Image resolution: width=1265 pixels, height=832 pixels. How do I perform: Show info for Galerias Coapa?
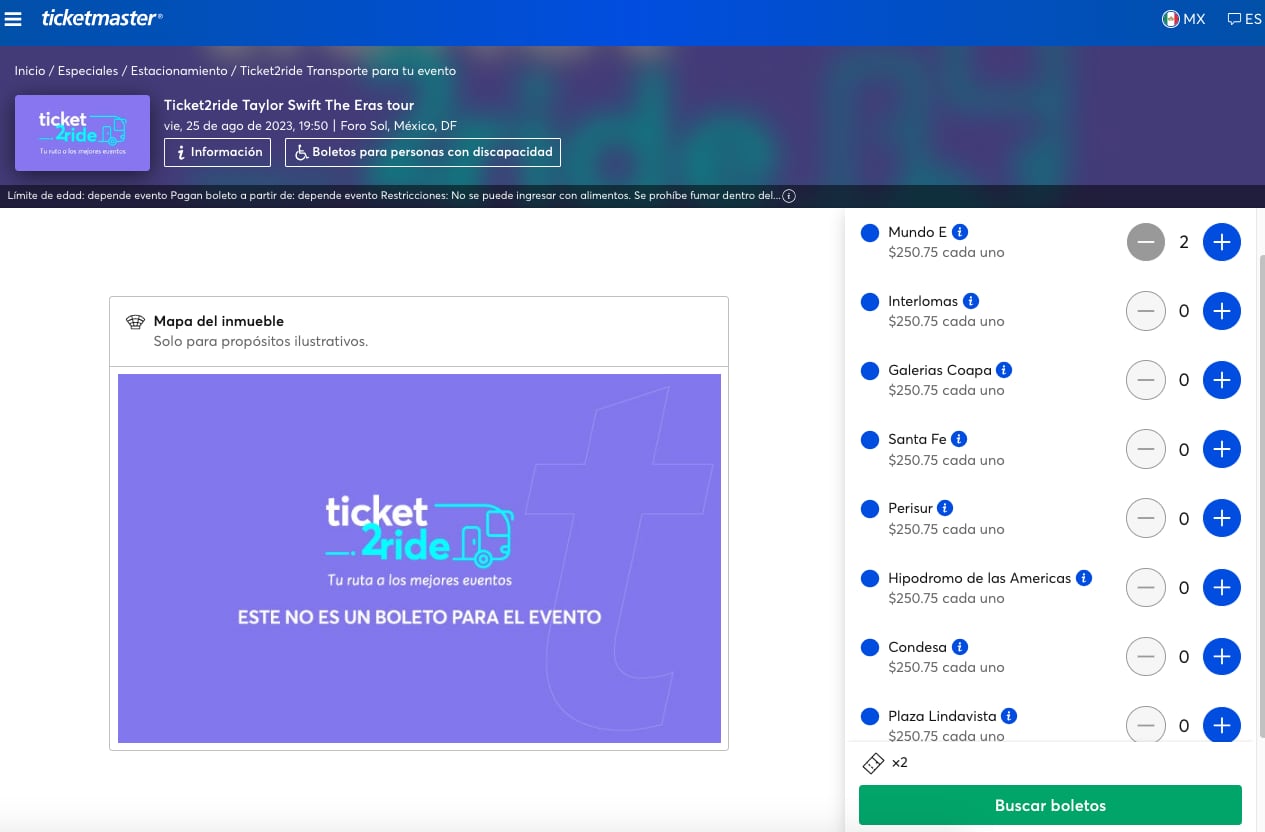click(x=1004, y=370)
